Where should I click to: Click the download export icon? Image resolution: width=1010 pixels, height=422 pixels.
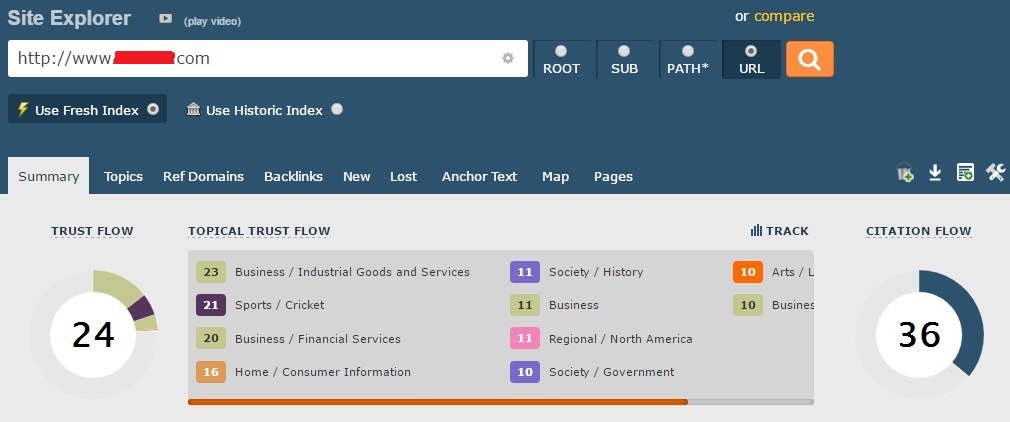point(935,173)
